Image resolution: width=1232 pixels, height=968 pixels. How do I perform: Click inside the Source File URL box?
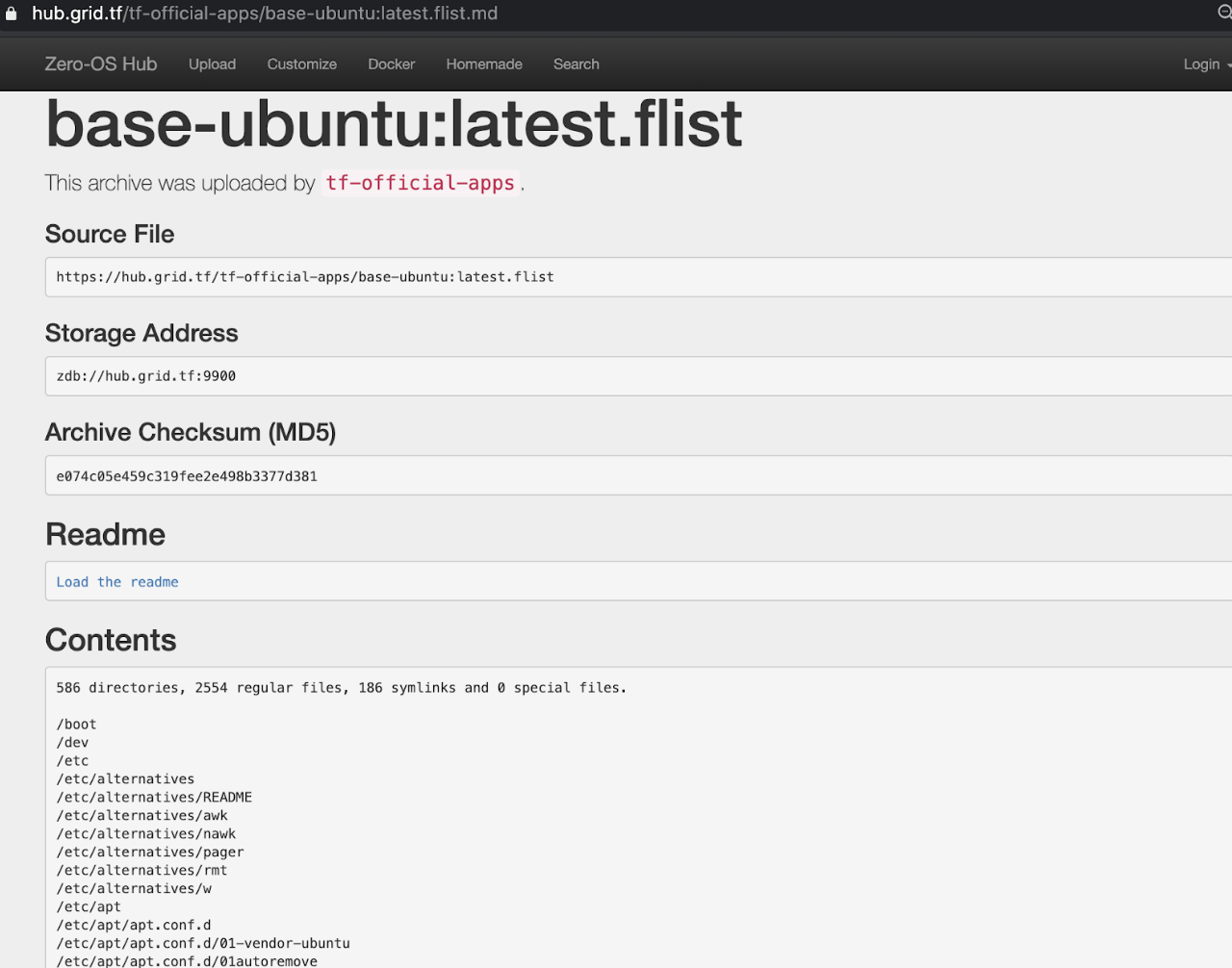[x=638, y=277]
